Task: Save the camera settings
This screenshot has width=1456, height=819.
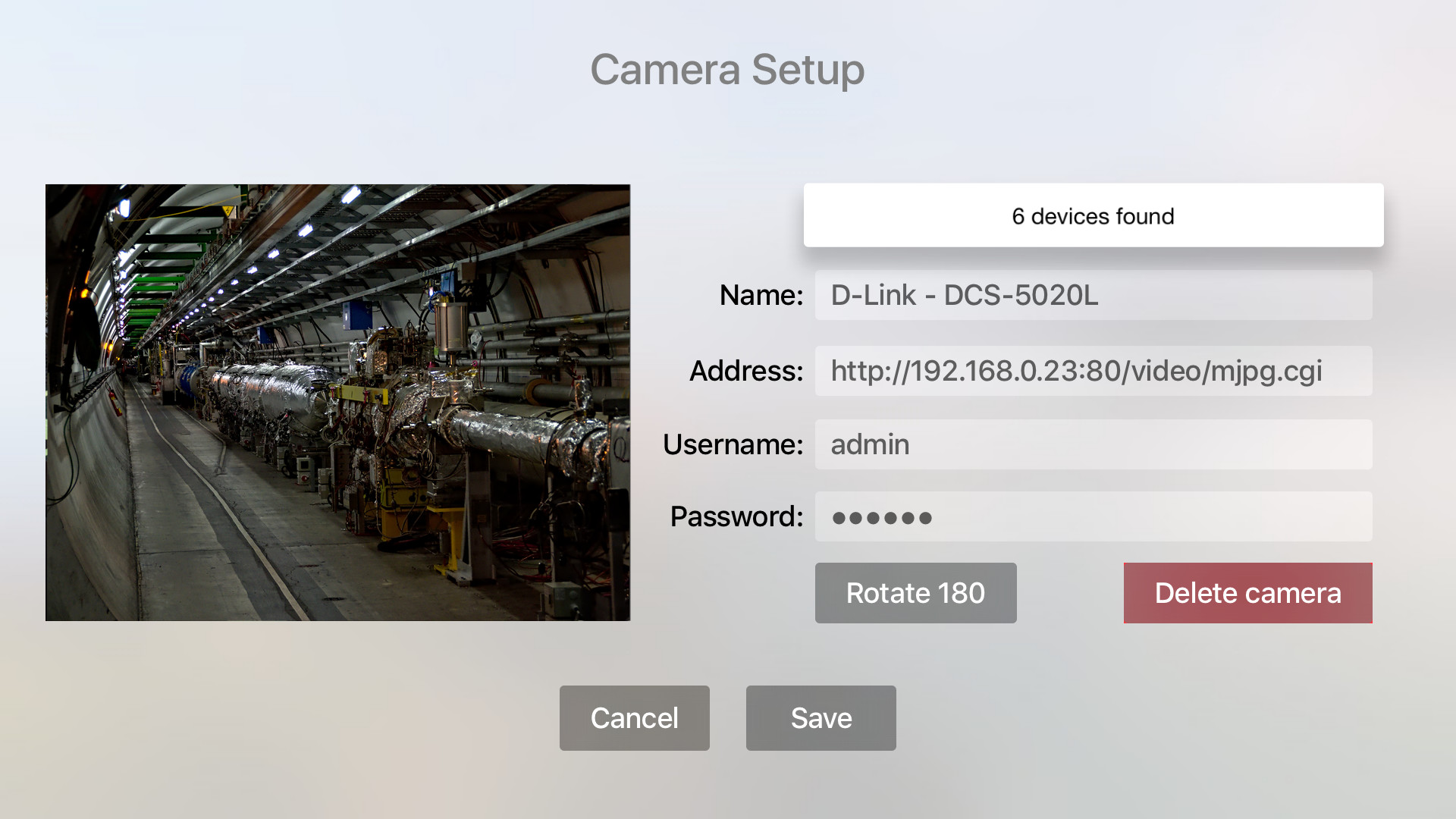Action: click(821, 718)
